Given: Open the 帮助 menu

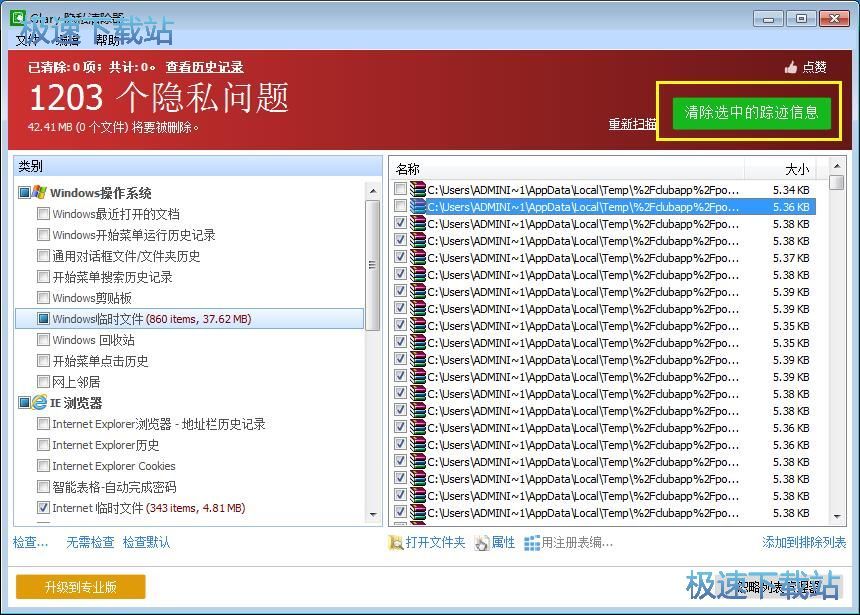Looking at the screenshot, I should [x=106, y=40].
